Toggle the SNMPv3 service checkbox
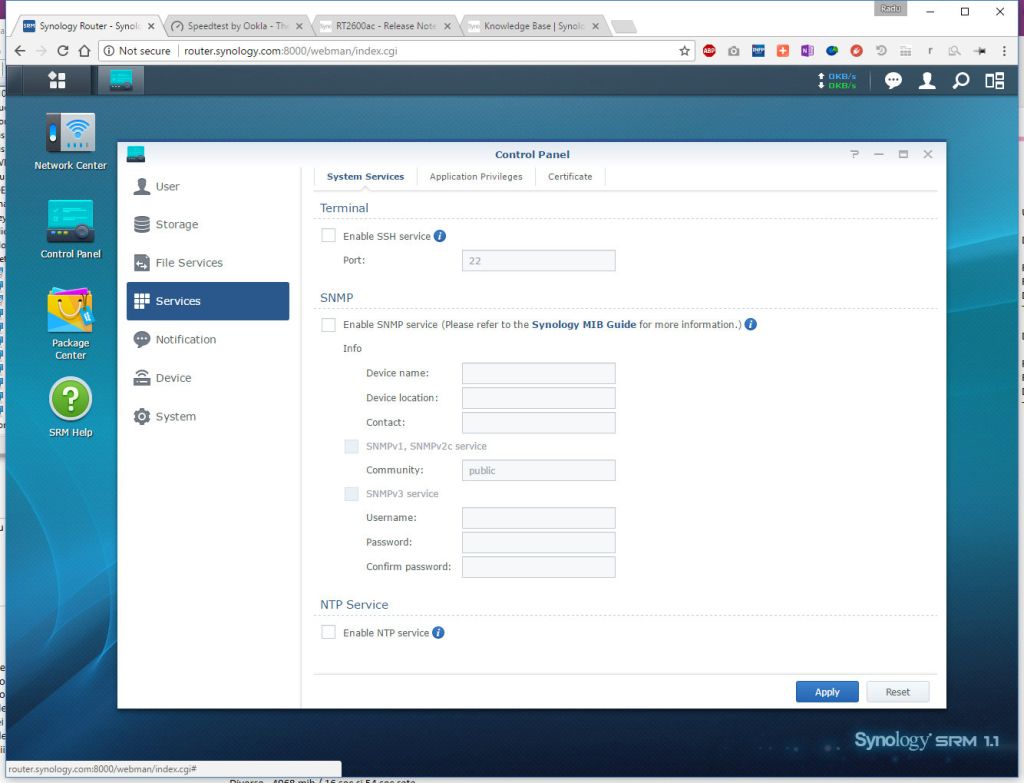This screenshot has width=1024, height=783. pyautogui.click(x=351, y=494)
